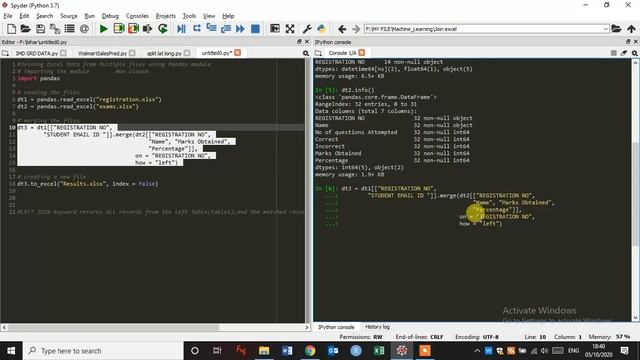Step to the next line in debugger

tap(197, 29)
